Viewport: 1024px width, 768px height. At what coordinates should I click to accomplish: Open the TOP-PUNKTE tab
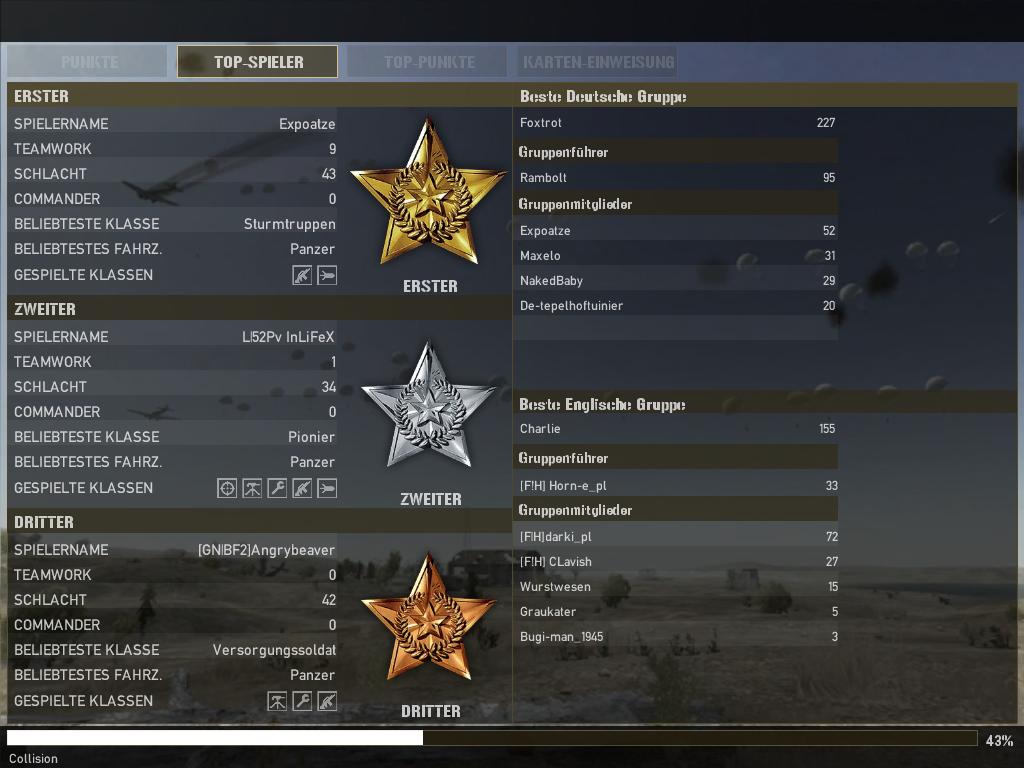pos(428,62)
